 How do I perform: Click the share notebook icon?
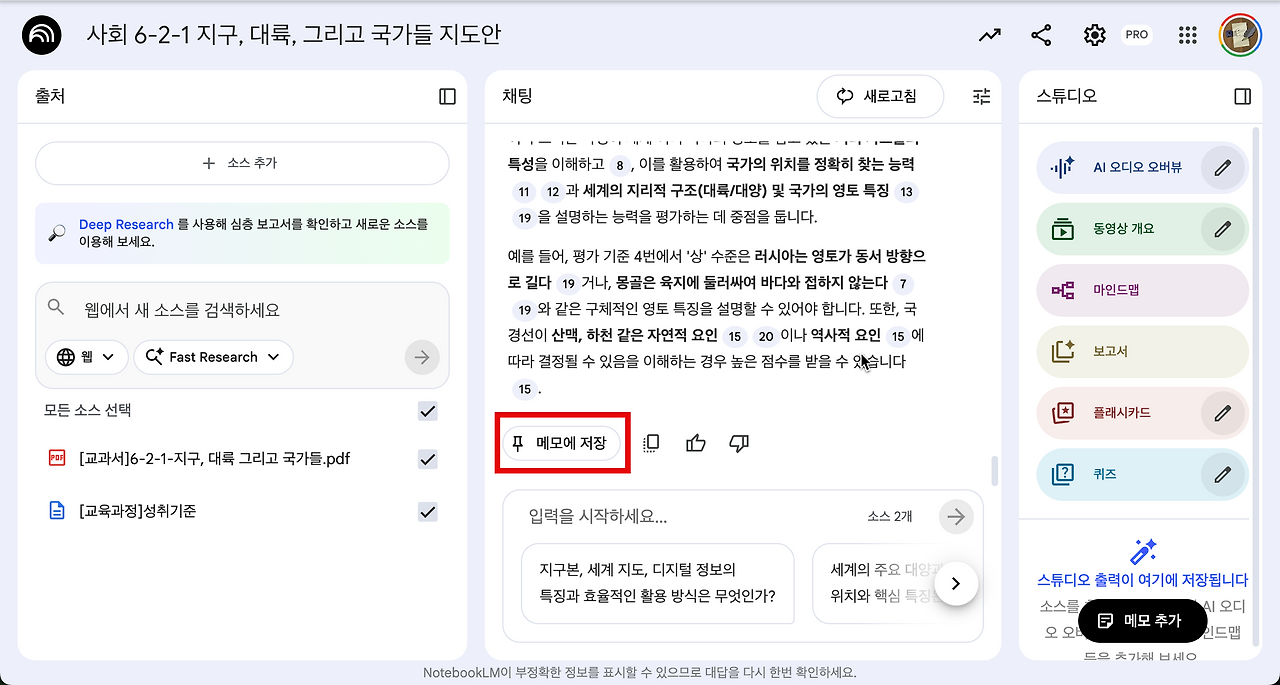point(1041,35)
